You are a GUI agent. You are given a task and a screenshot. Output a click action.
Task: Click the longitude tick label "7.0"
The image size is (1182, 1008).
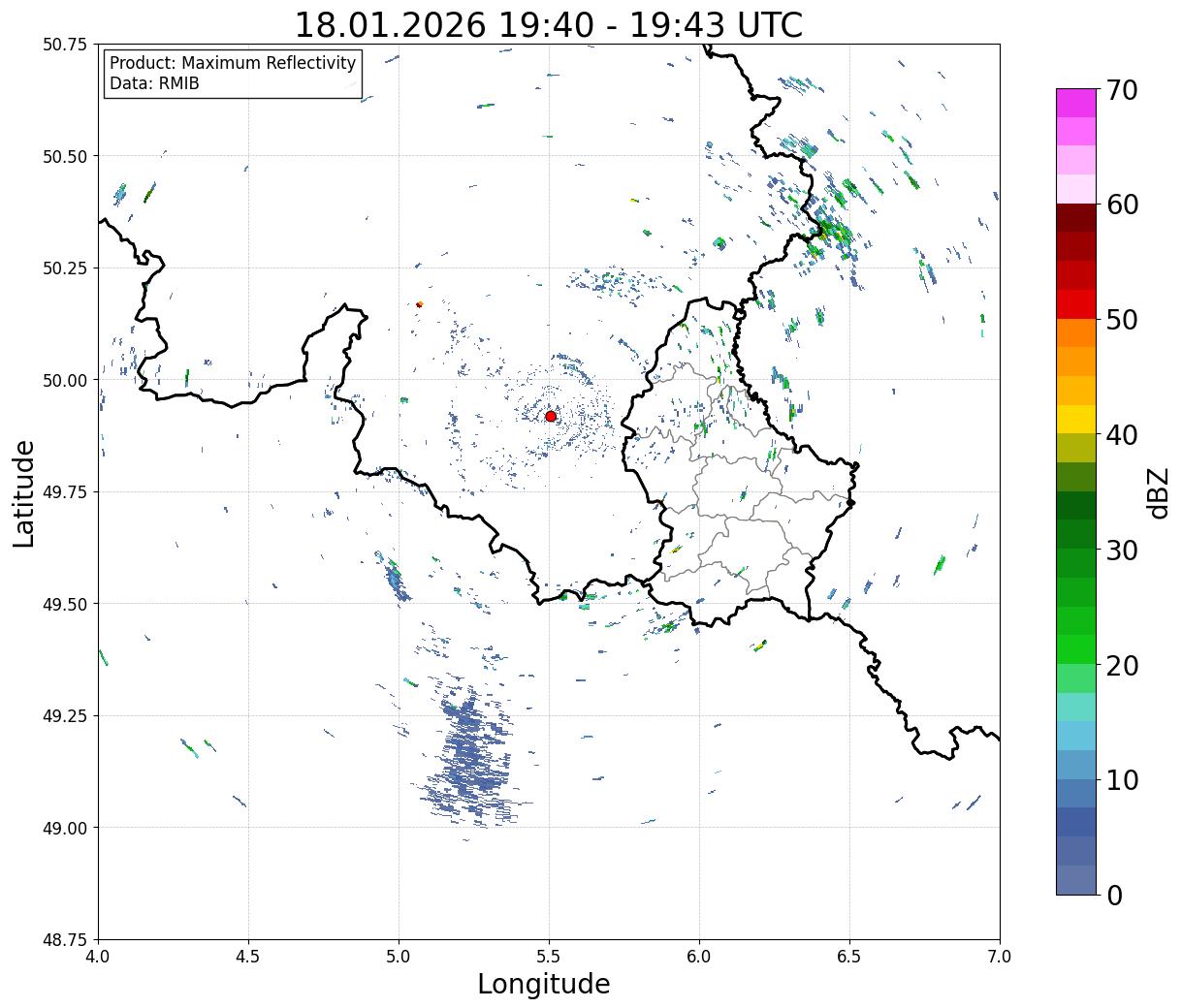(1000, 957)
